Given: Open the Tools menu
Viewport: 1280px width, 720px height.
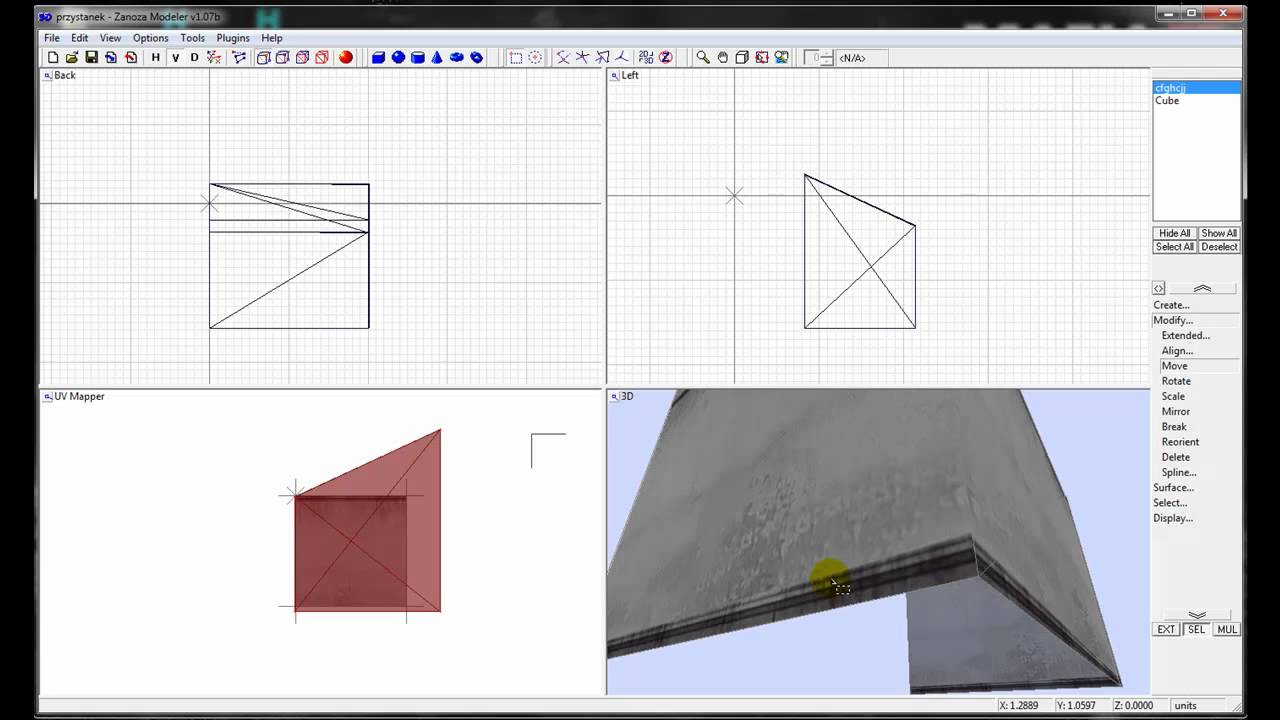Looking at the screenshot, I should (x=193, y=38).
